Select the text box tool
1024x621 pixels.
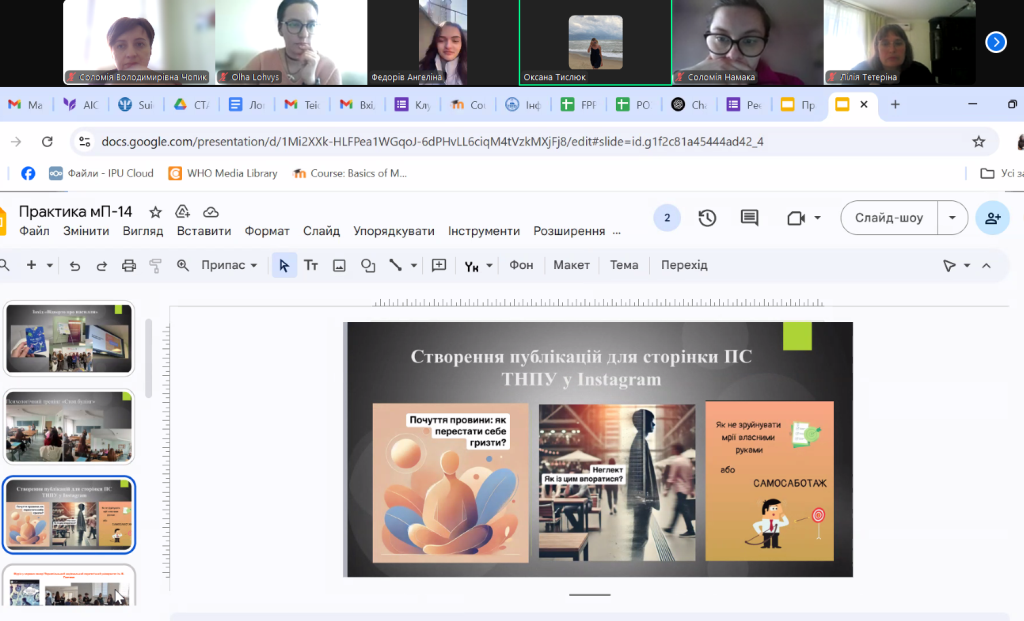[x=311, y=265]
